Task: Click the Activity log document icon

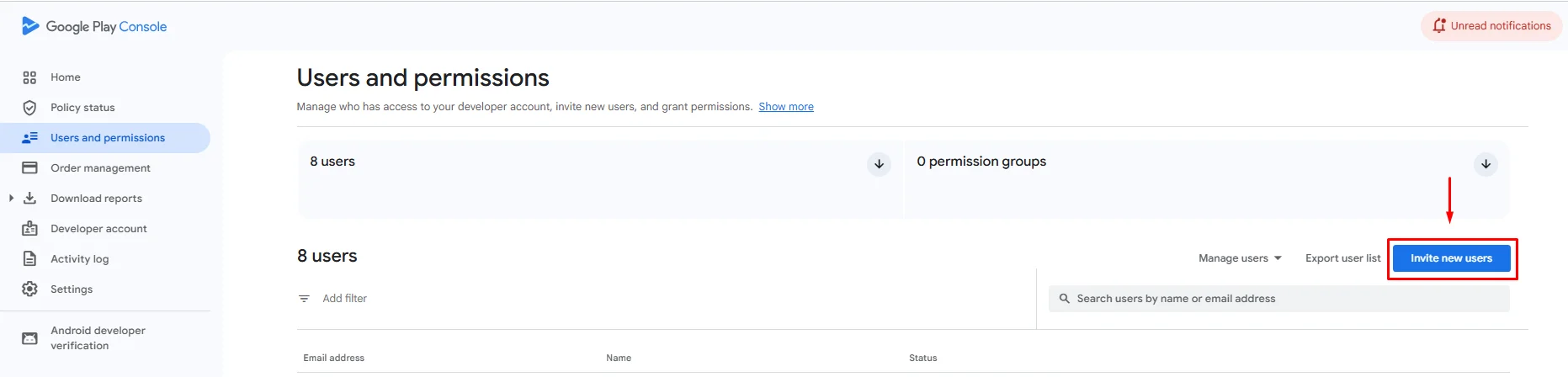Action: tap(29, 259)
